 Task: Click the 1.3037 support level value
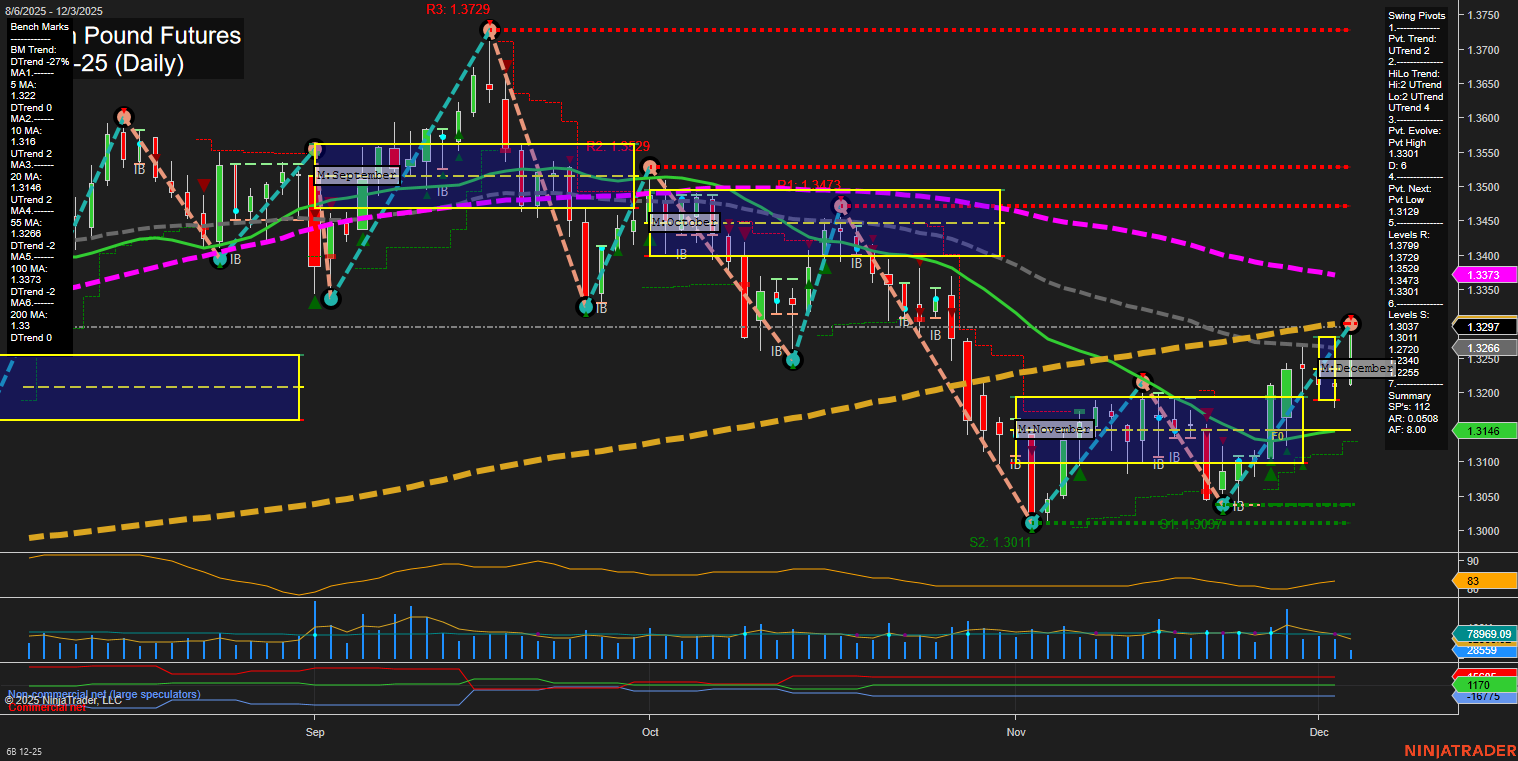pos(1403,326)
